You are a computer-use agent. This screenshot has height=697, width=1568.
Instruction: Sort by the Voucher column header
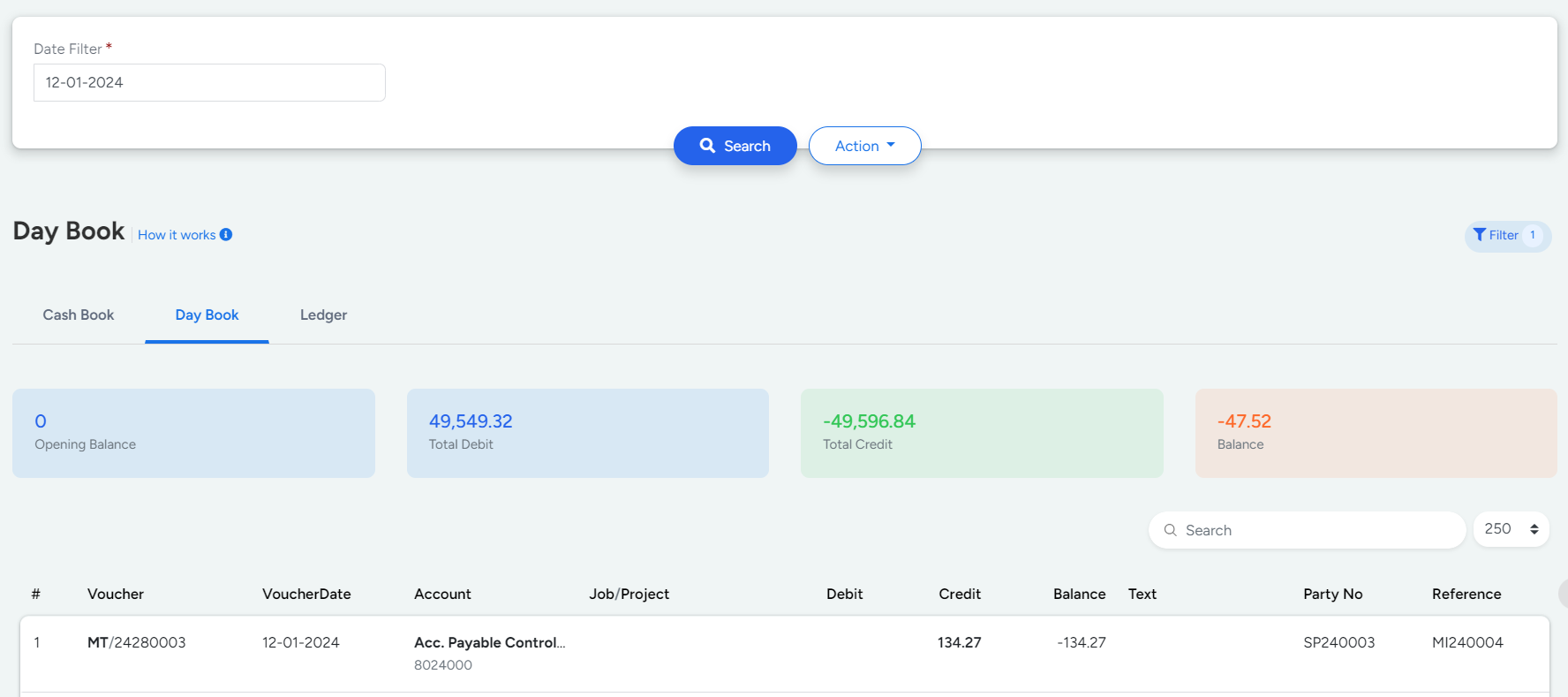pos(116,594)
